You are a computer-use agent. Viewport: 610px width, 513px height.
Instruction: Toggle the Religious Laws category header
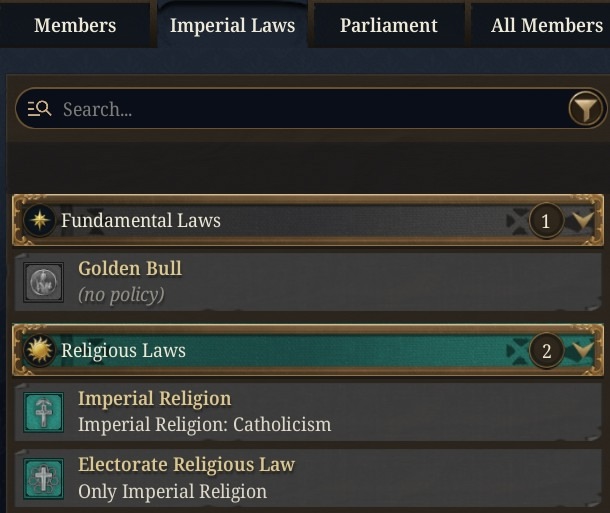(x=308, y=350)
